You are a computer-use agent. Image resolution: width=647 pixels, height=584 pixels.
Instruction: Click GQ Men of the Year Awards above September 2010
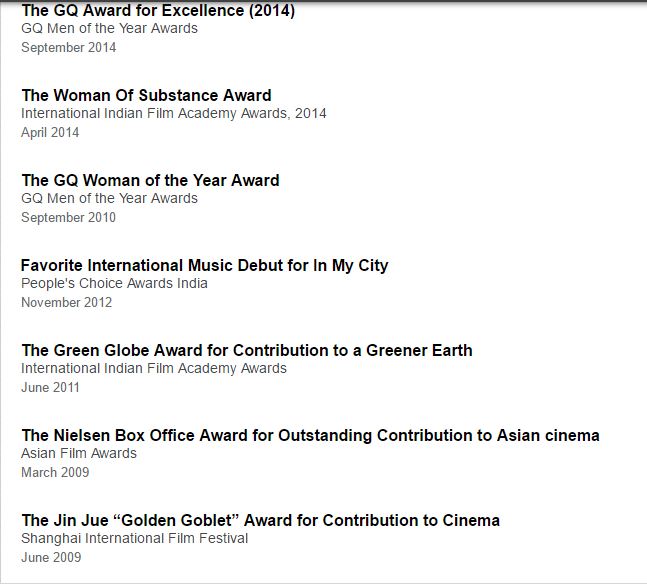[109, 199]
